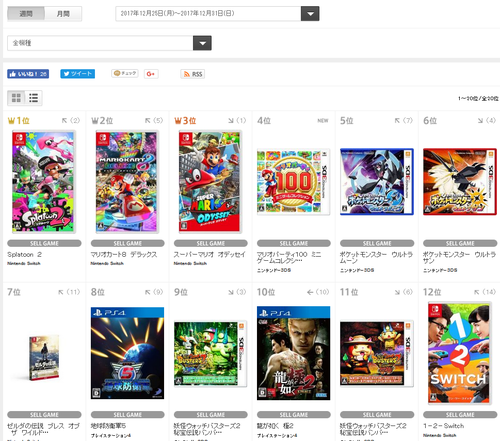500x441 pixels.
Task: Open the Pokemon Ultra Sun cover image
Action: [x=460, y=182]
